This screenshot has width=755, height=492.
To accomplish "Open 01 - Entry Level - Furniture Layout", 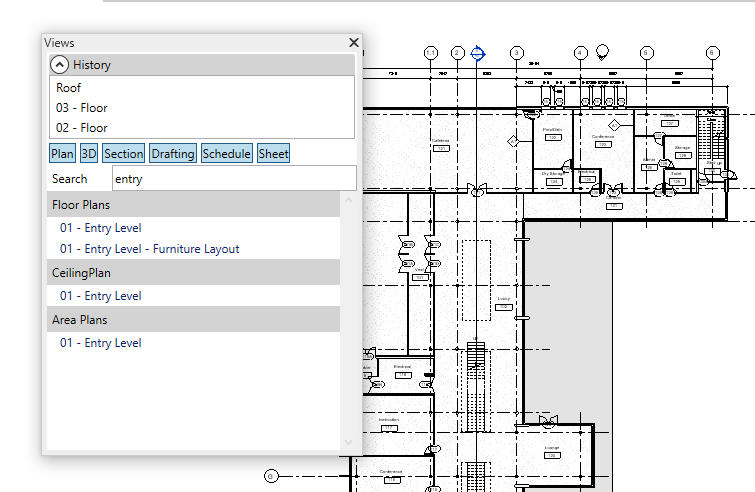I will [149, 249].
